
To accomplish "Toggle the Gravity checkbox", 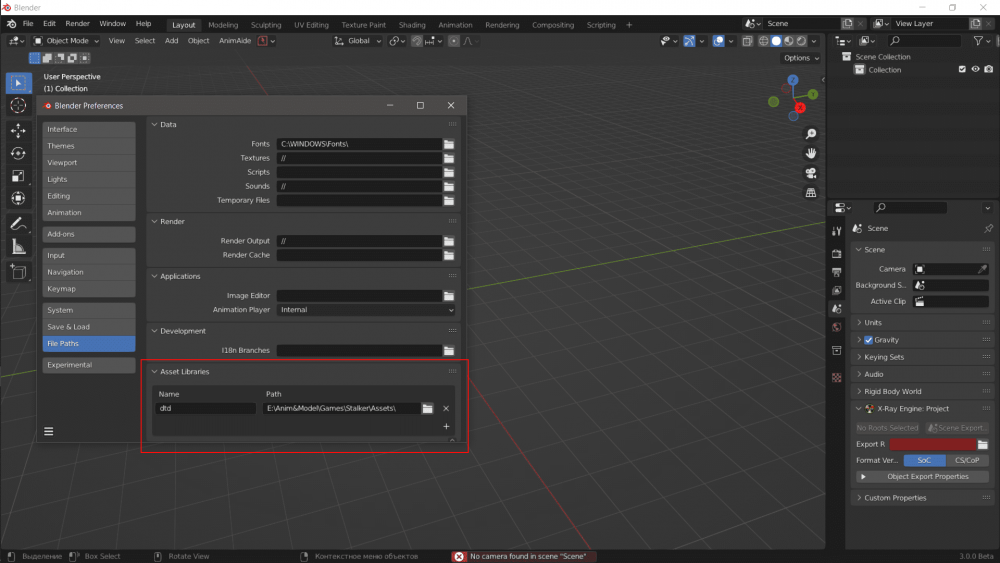I will (868, 340).
